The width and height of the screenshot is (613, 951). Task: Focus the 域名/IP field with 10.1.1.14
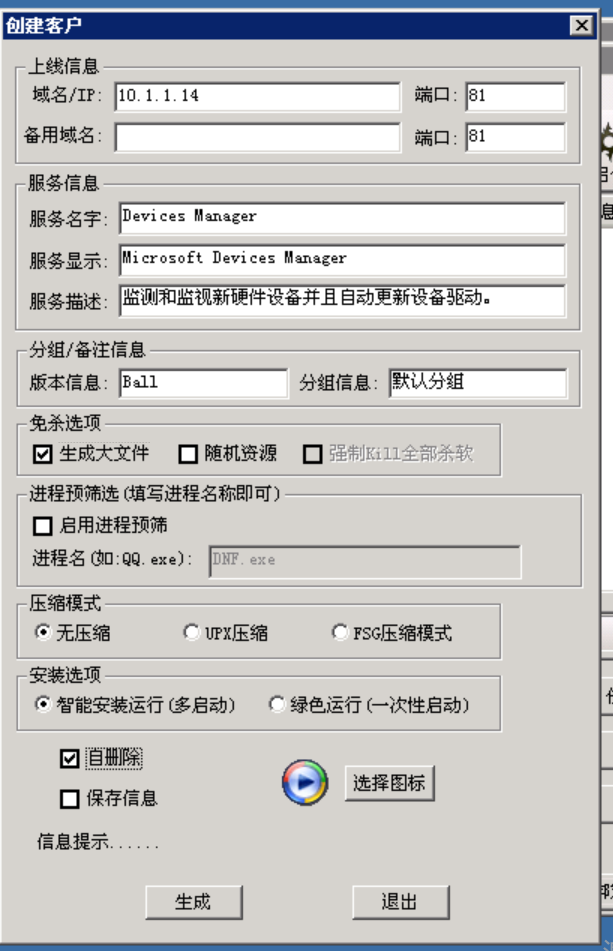coord(258,96)
